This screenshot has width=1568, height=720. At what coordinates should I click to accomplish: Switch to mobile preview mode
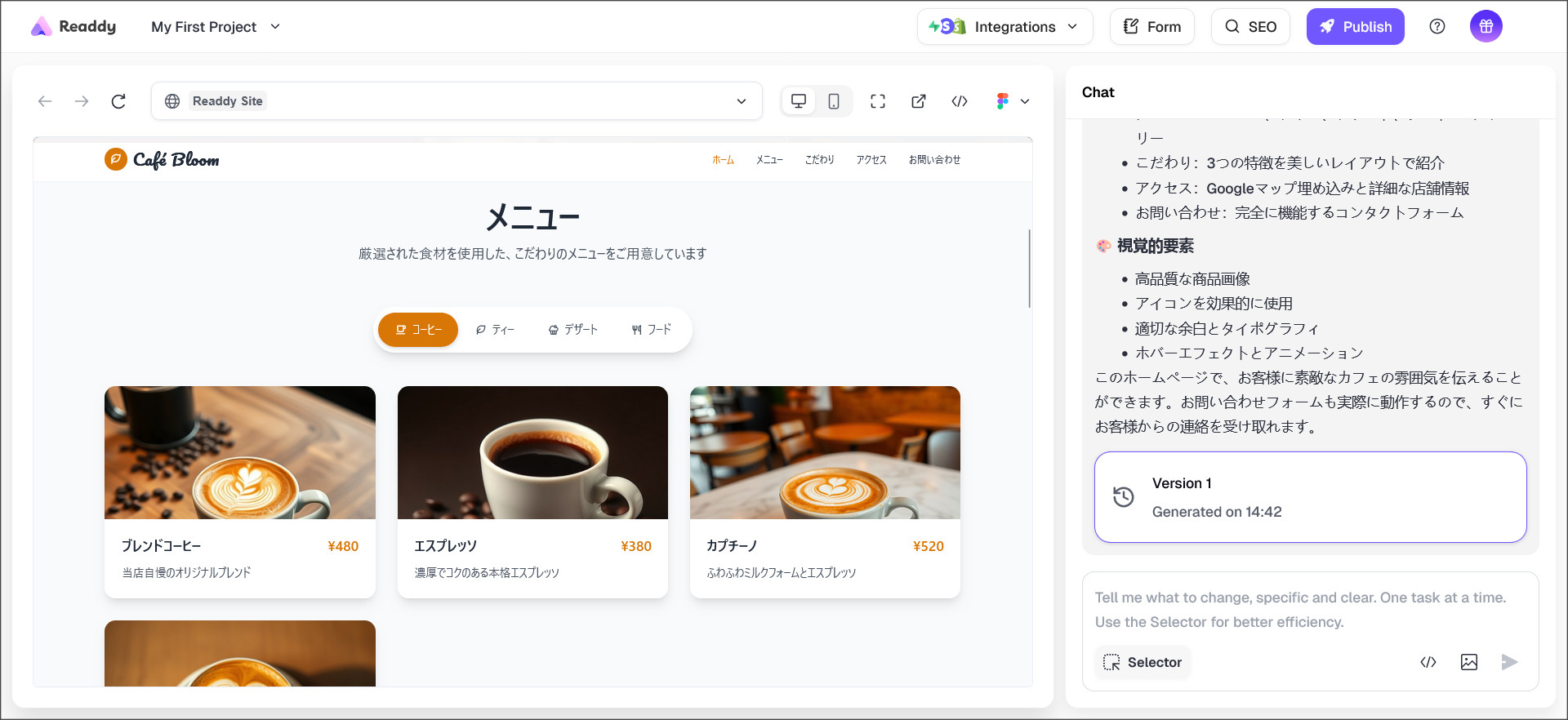click(834, 101)
